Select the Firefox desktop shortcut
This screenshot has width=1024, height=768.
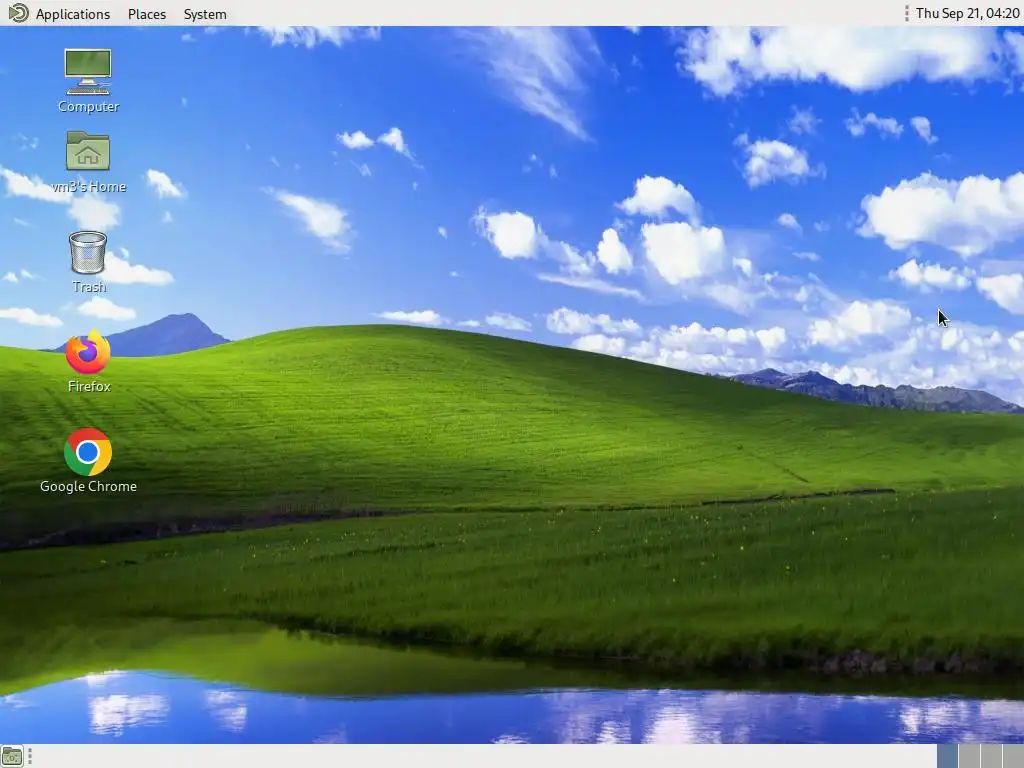[x=88, y=362]
